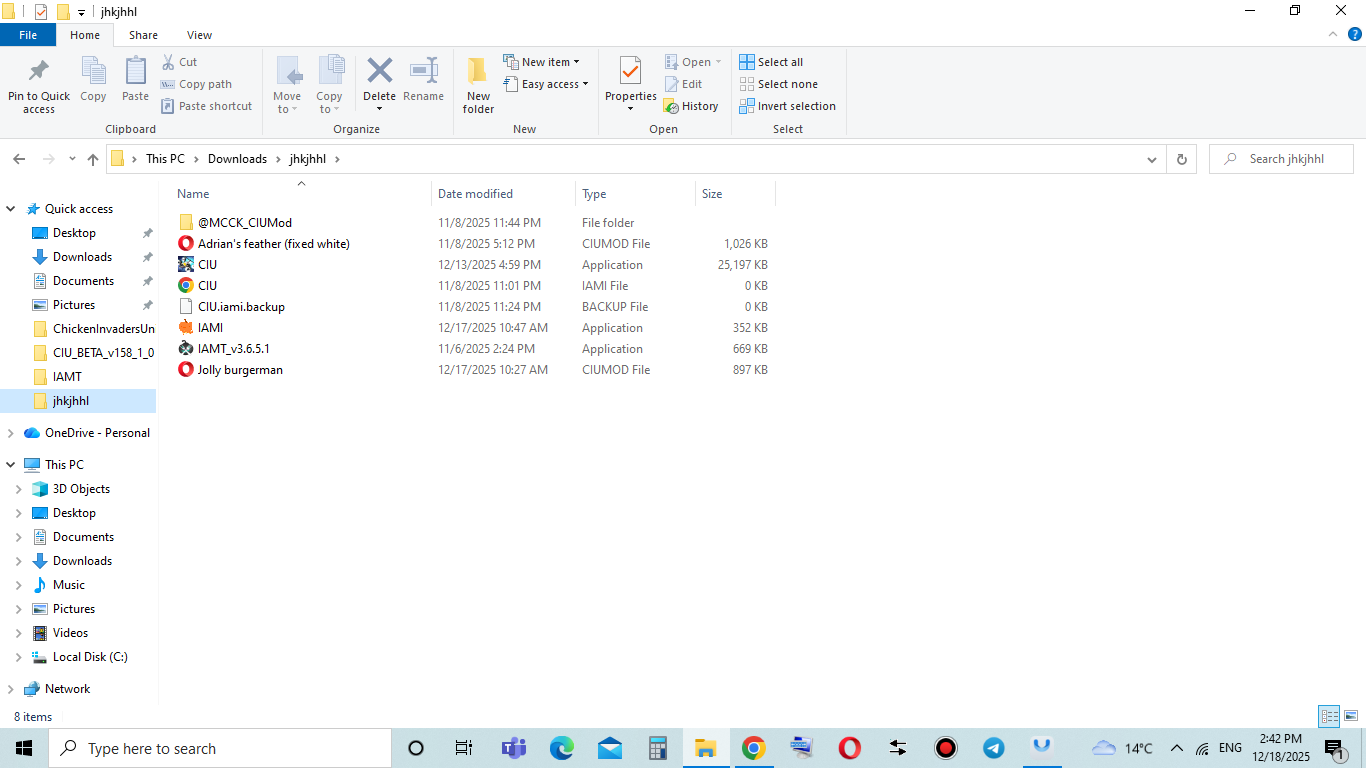
Task: Click Select all button
Action: (x=771, y=62)
